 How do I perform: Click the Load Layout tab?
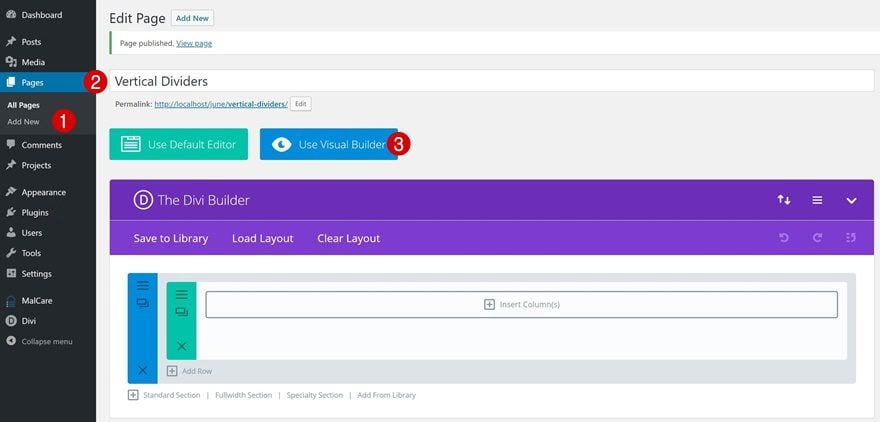point(263,238)
